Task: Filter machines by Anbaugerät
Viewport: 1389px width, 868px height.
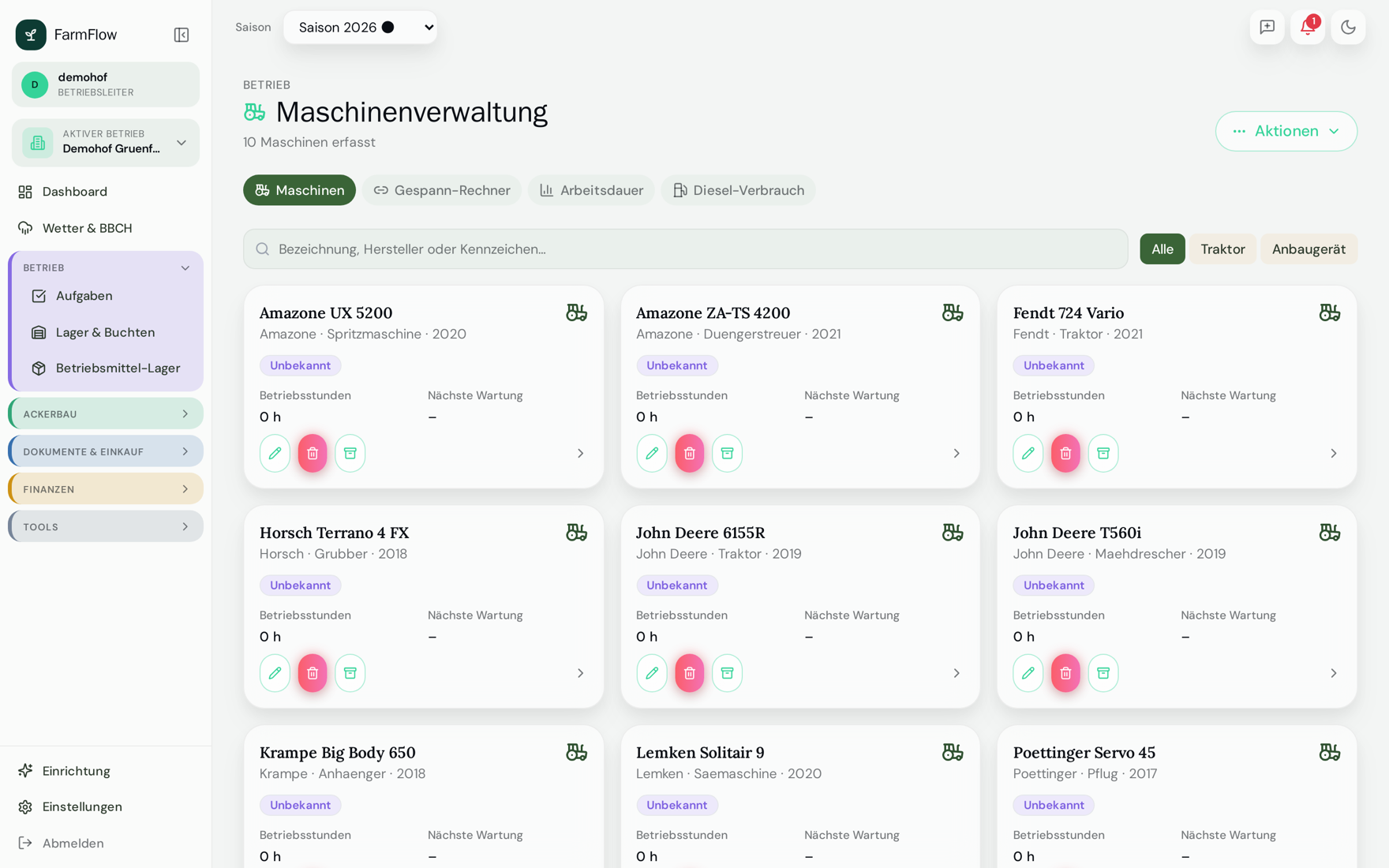Action: [x=1309, y=249]
